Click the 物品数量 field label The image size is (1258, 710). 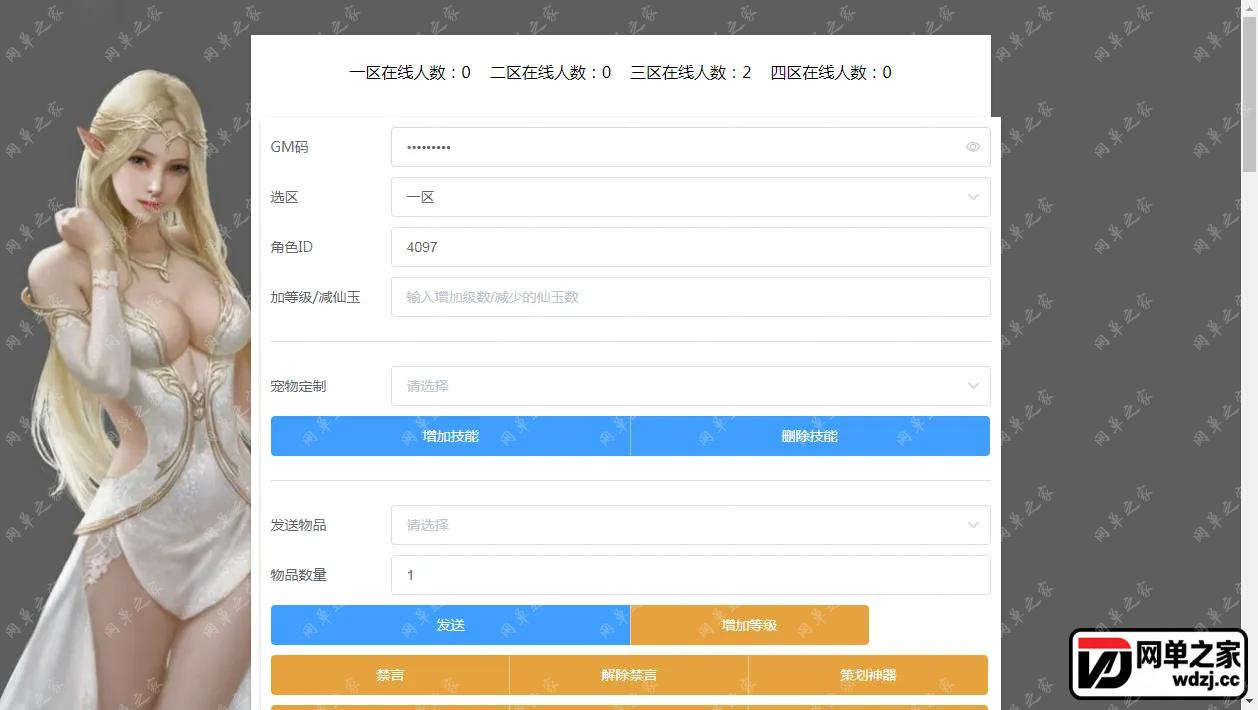click(298, 575)
